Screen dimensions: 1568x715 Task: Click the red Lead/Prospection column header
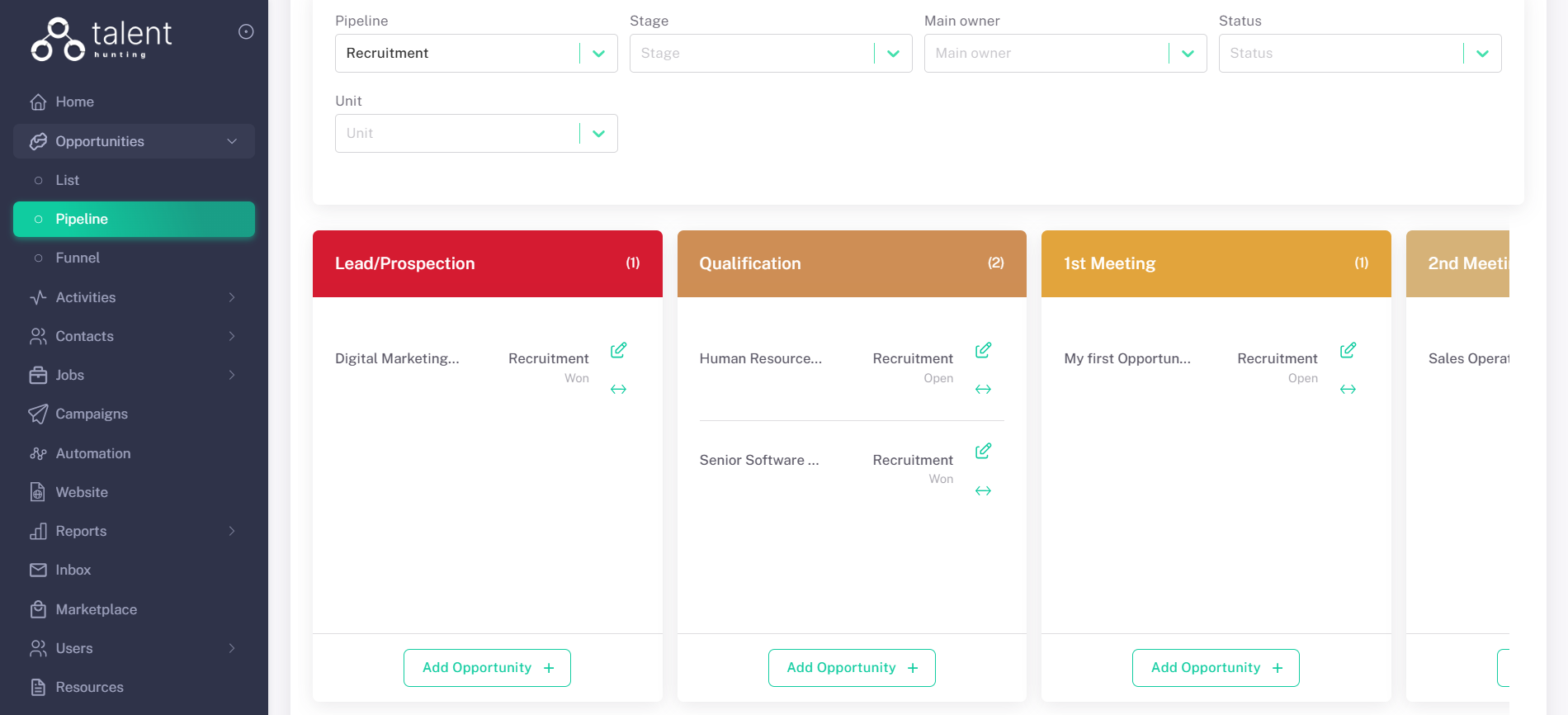(487, 263)
